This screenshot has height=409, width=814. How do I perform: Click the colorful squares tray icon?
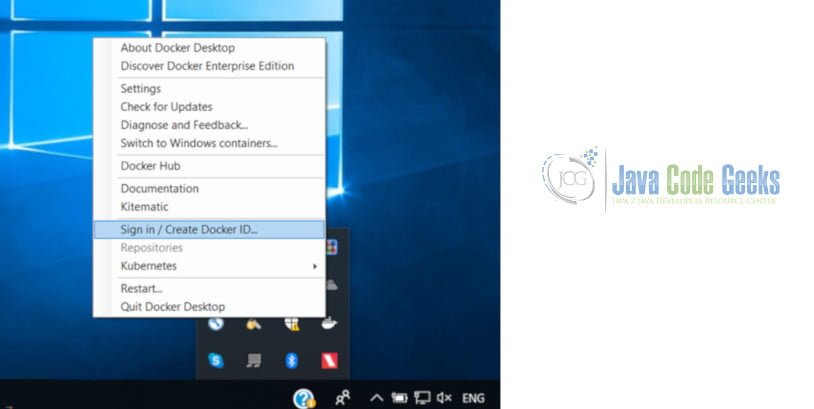click(332, 247)
